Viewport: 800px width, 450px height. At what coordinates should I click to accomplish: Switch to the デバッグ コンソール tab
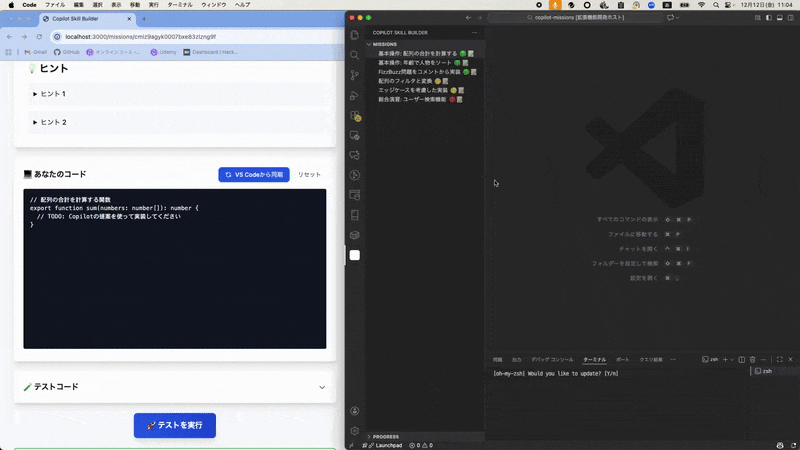[552, 360]
